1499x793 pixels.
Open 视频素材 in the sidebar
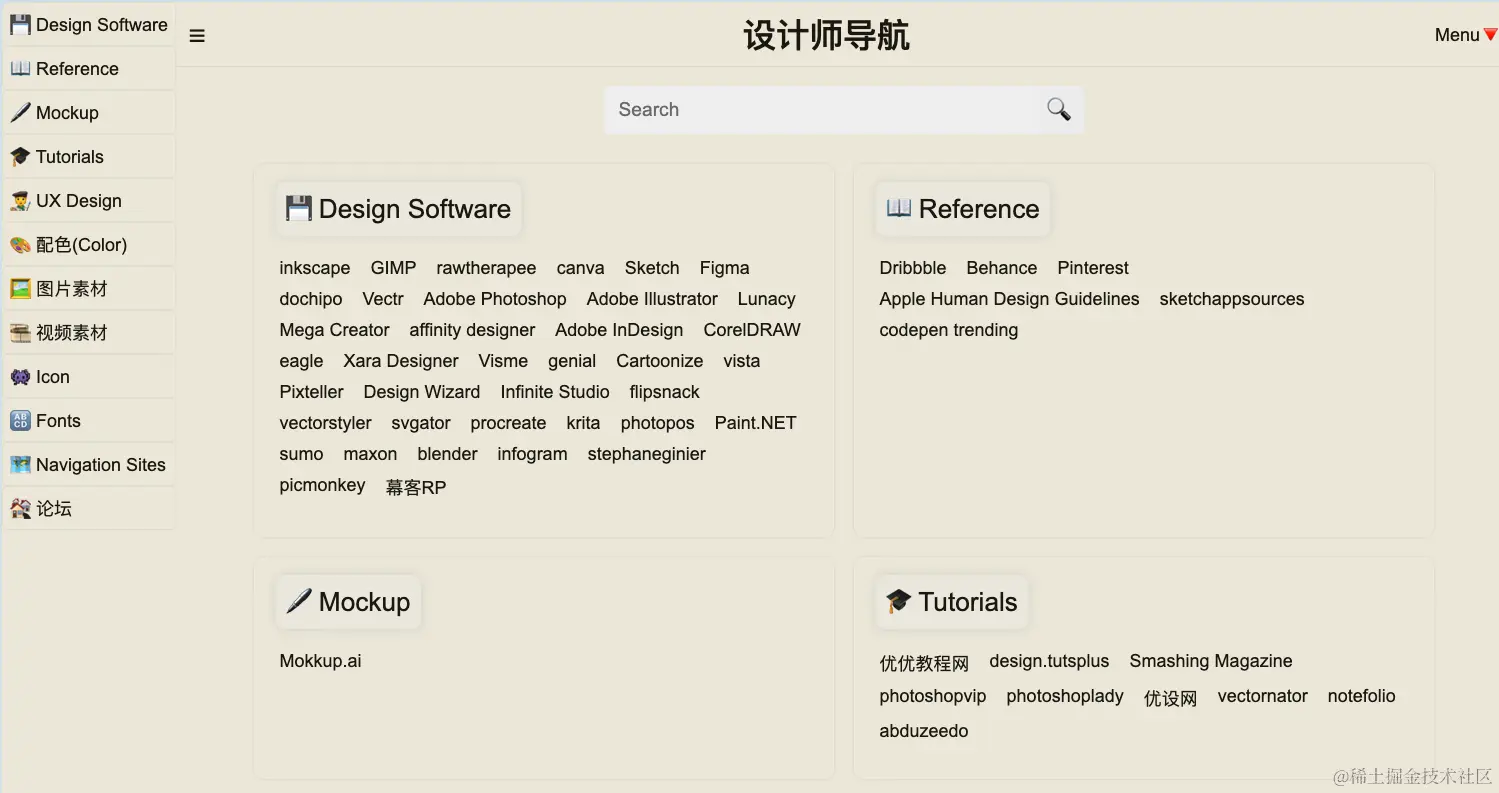89,333
